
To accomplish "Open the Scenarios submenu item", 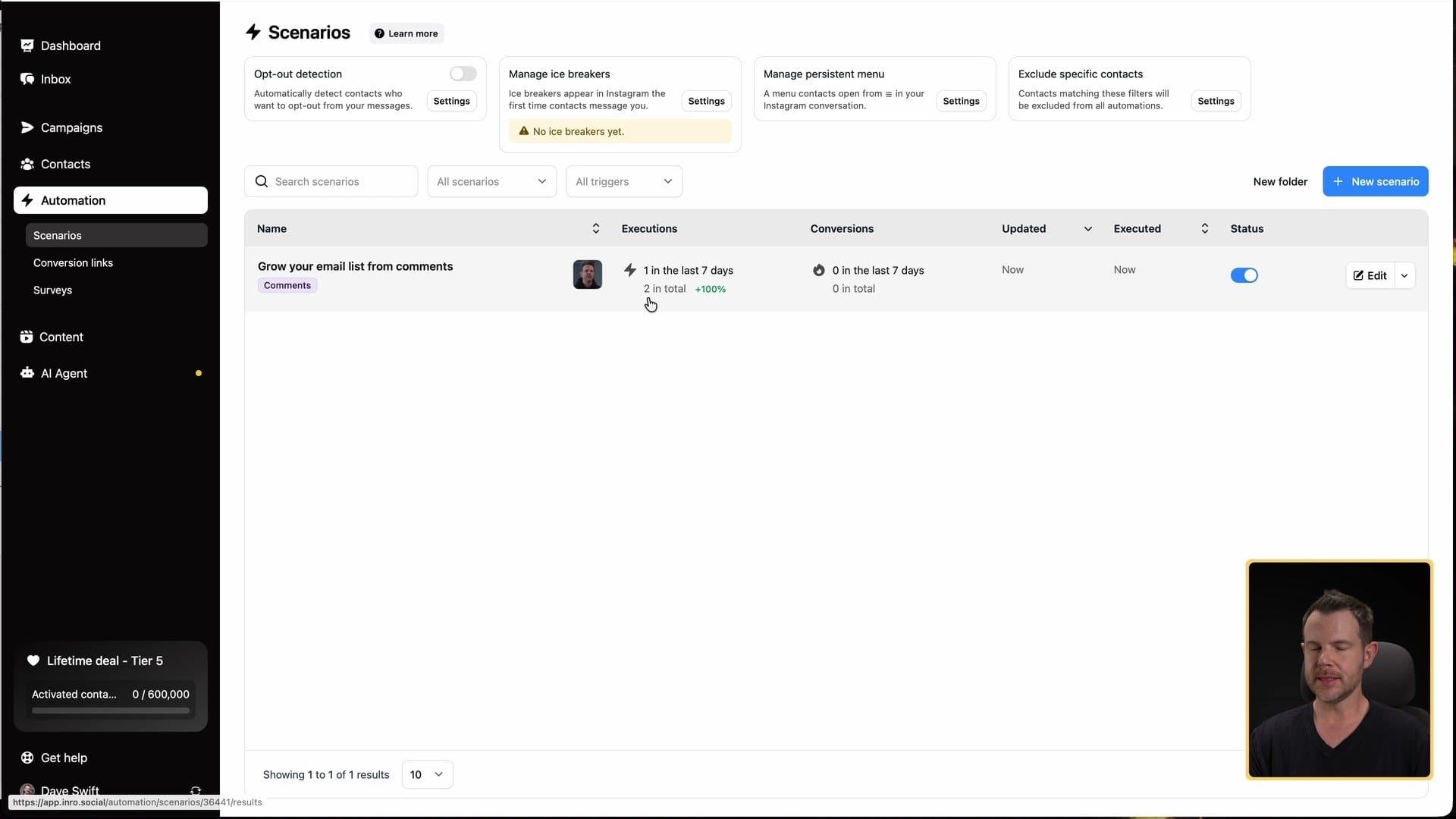I will (x=117, y=235).
